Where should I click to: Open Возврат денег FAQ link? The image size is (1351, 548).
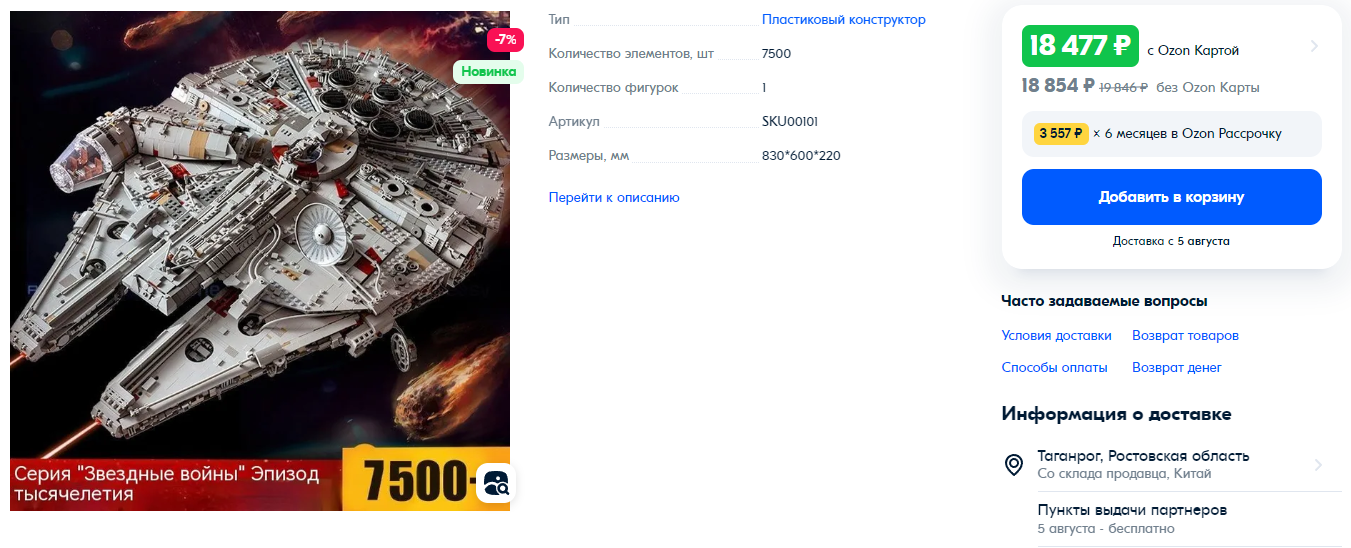tap(1177, 367)
